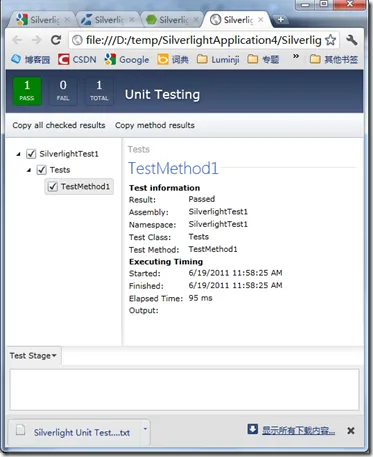Click the Test Class value Tests
373x457 pixels.
click(199, 237)
